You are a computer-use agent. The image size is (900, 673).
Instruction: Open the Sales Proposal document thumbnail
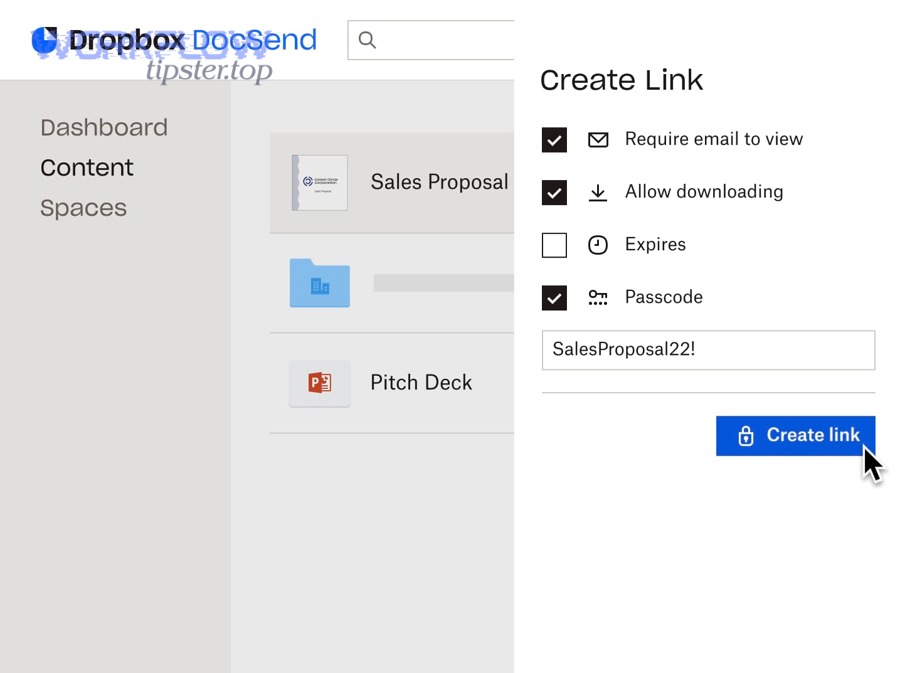320,182
